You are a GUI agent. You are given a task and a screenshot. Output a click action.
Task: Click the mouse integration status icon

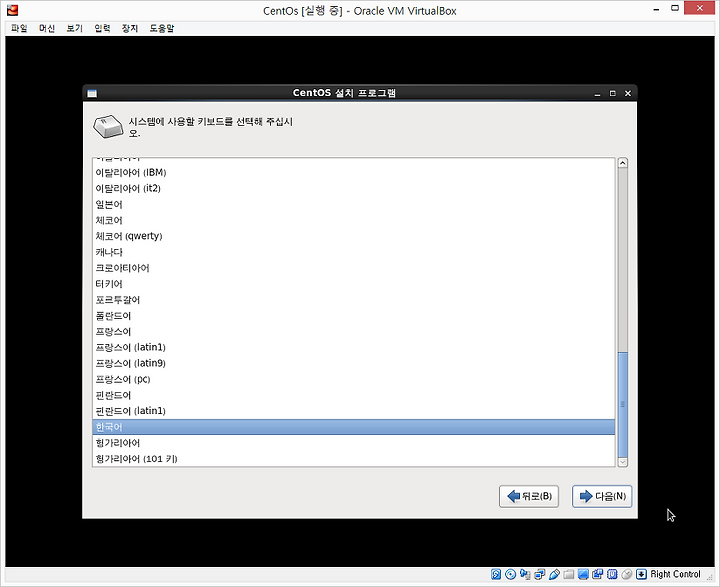(x=627, y=574)
